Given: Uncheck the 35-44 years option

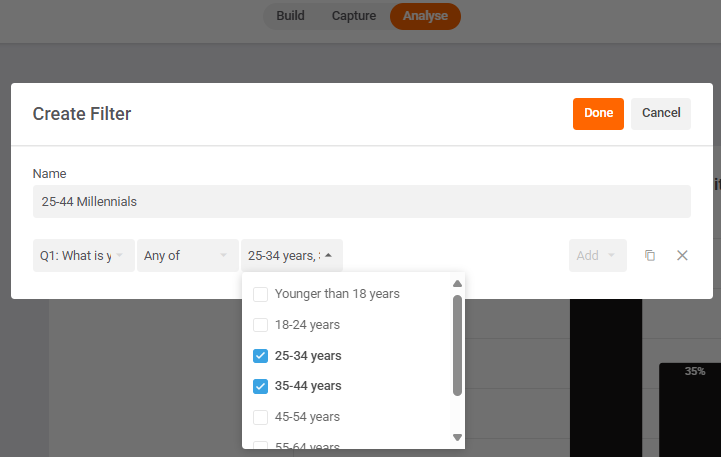Looking at the screenshot, I should (x=261, y=386).
